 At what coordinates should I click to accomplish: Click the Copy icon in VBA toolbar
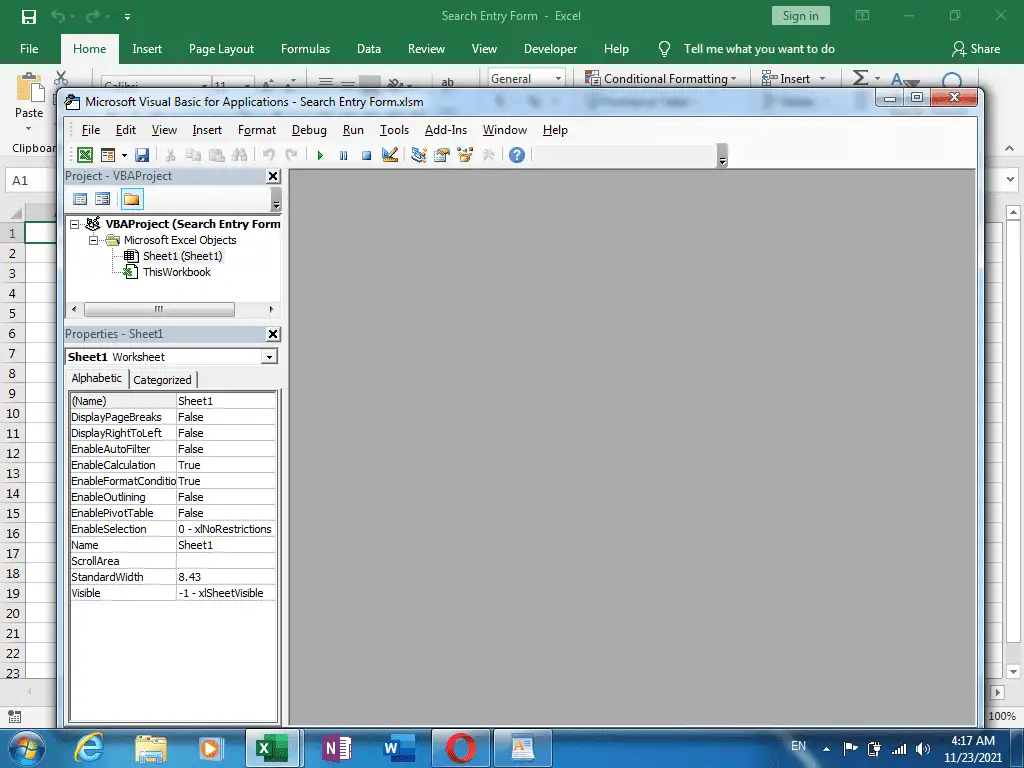coord(193,155)
